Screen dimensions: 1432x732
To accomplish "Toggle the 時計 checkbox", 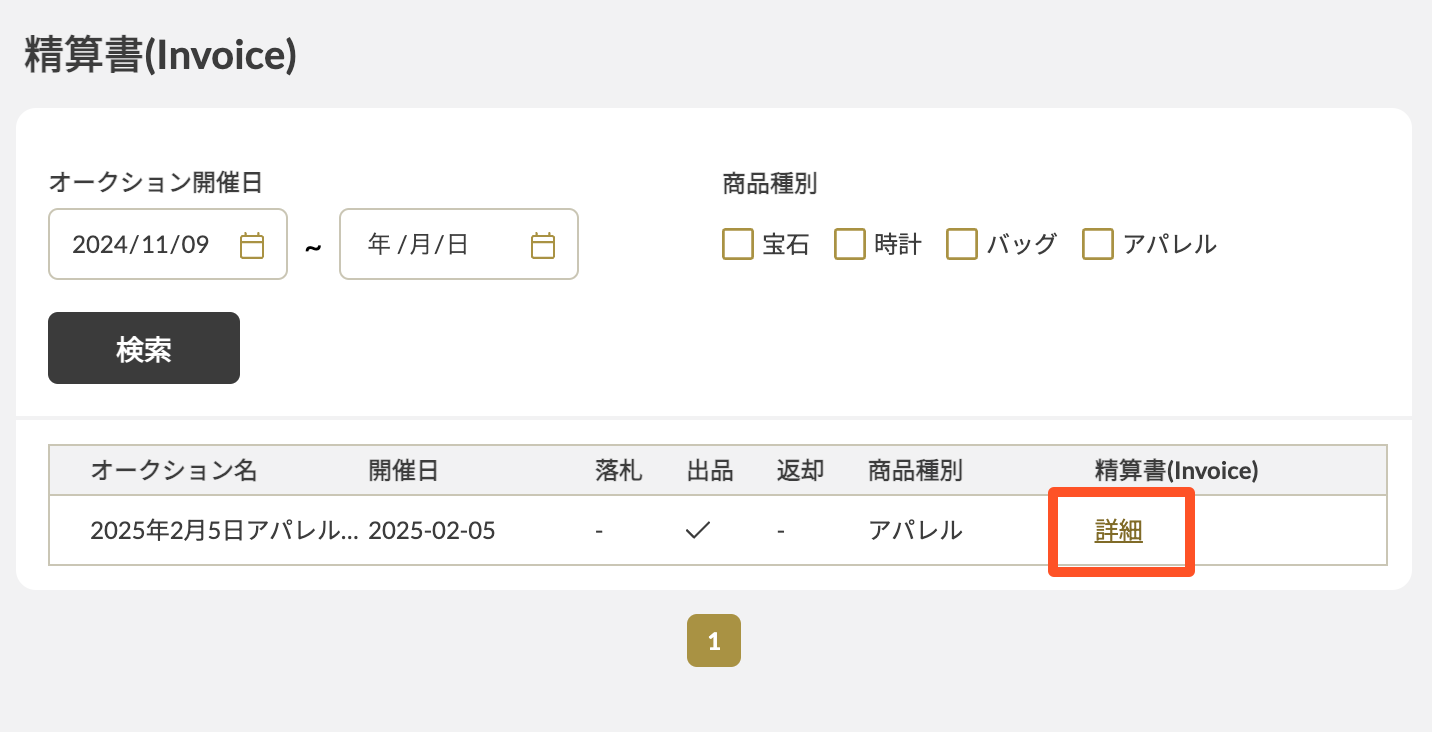I will pos(850,244).
